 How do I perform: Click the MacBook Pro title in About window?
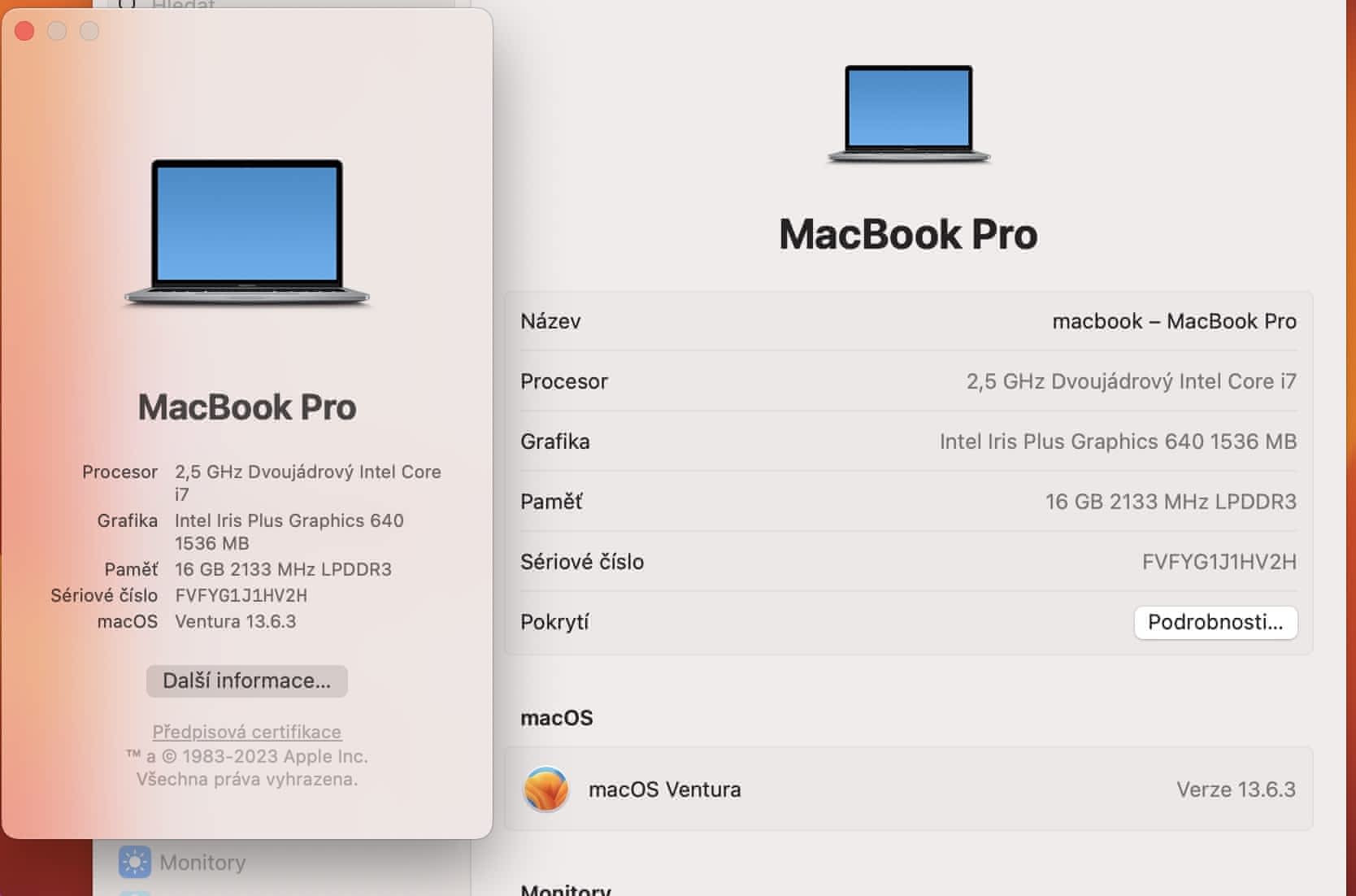247,407
